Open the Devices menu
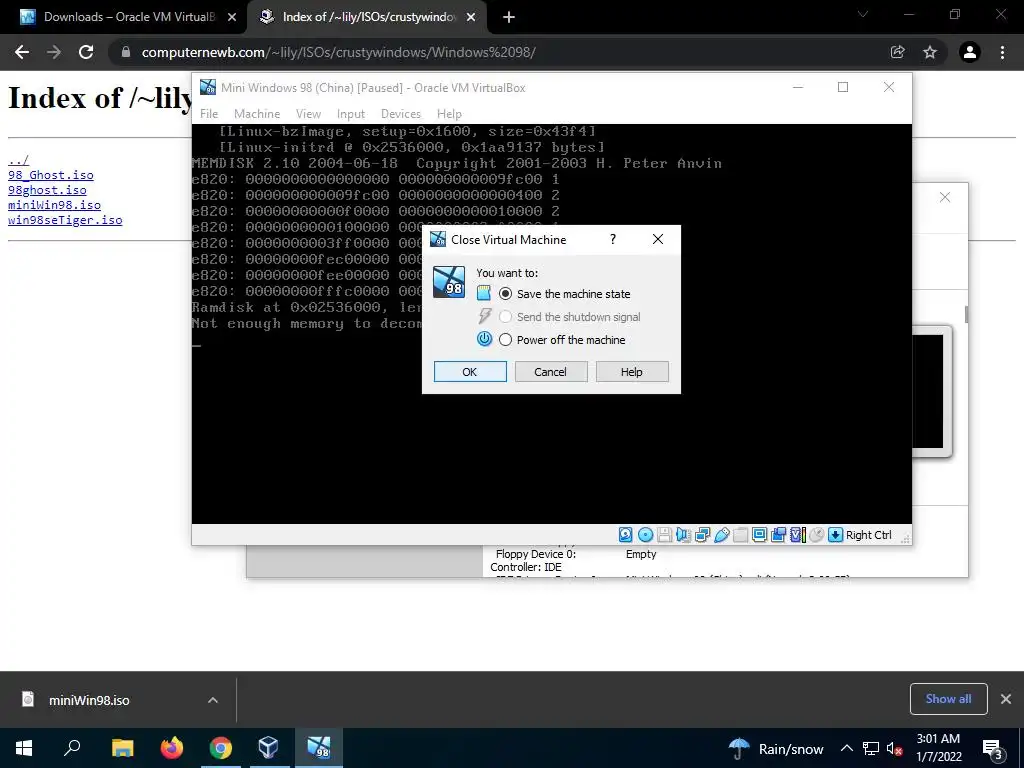This screenshot has height=768, width=1024. [x=401, y=114]
